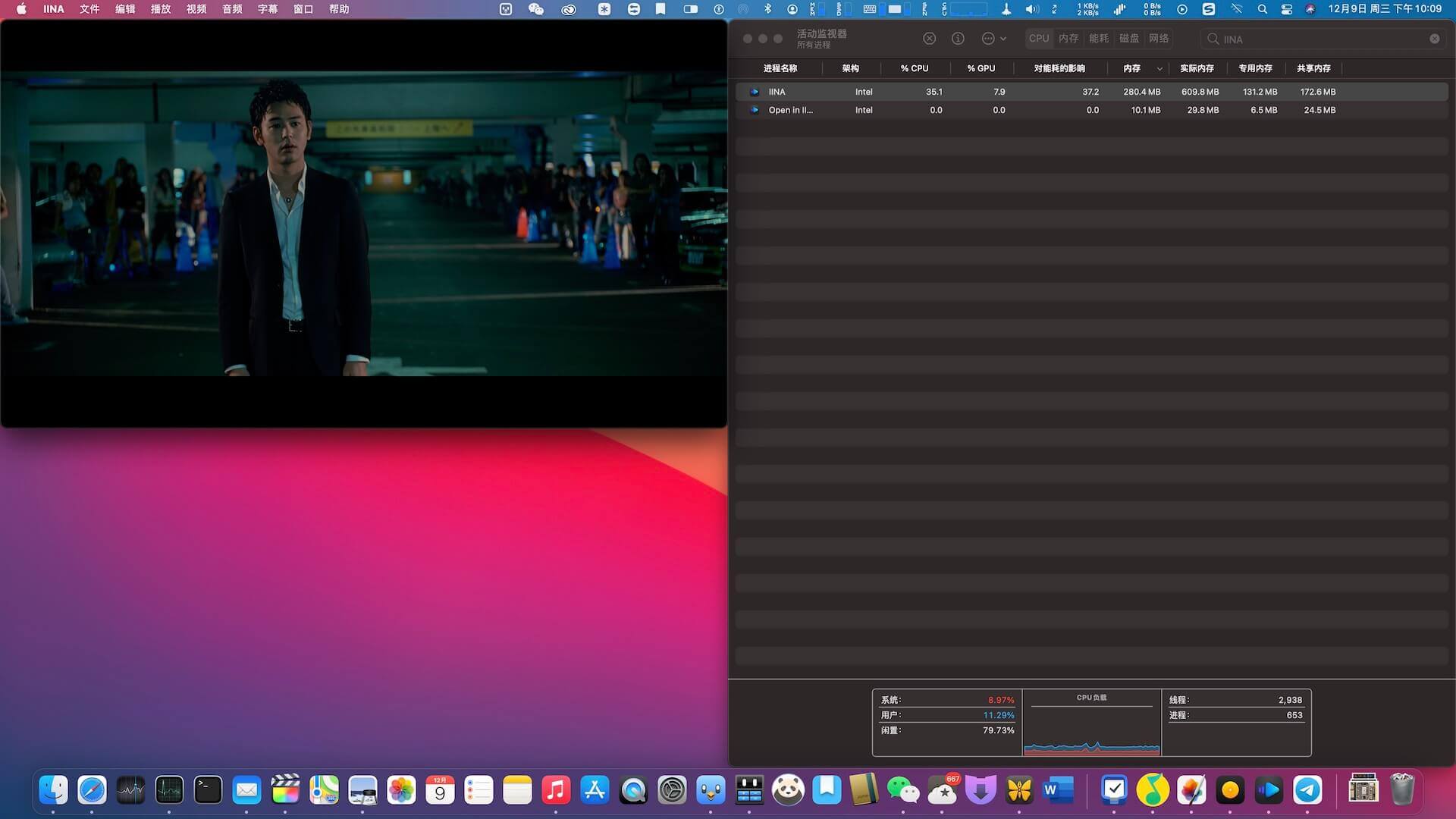The height and width of the screenshot is (819, 1456).
Task: Click the date and time in menu bar
Action: point(1385,9)
